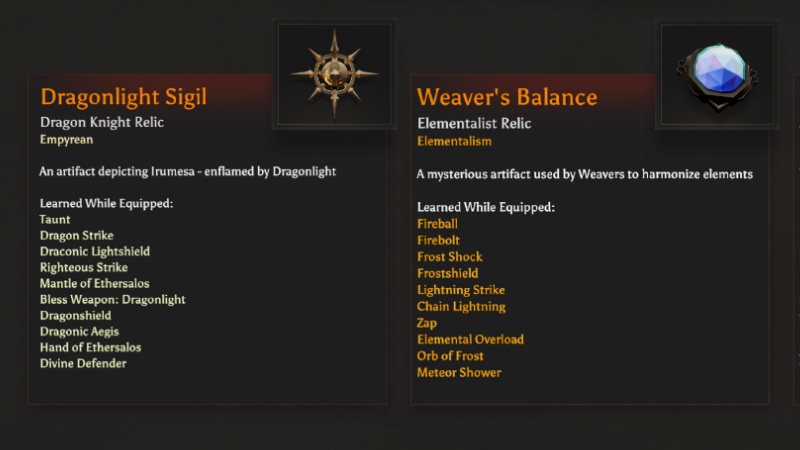This screenshot has height=450, width=800.
Task: Click the Empyrean skill line label
Action: (x=66, y=140)
